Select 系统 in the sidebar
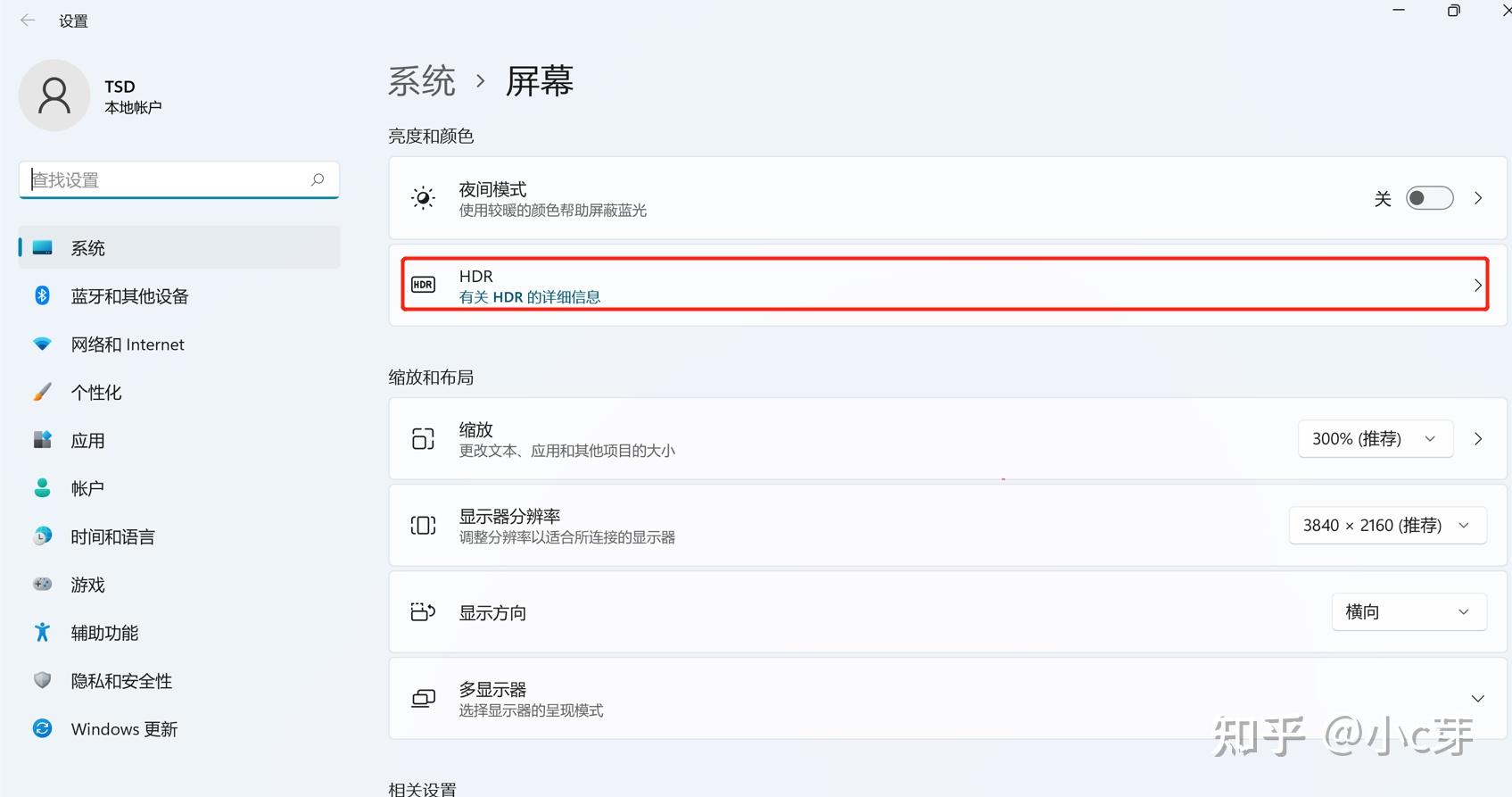The height and width of the screenshot is (797, 1512). click(x=87, y=247)
